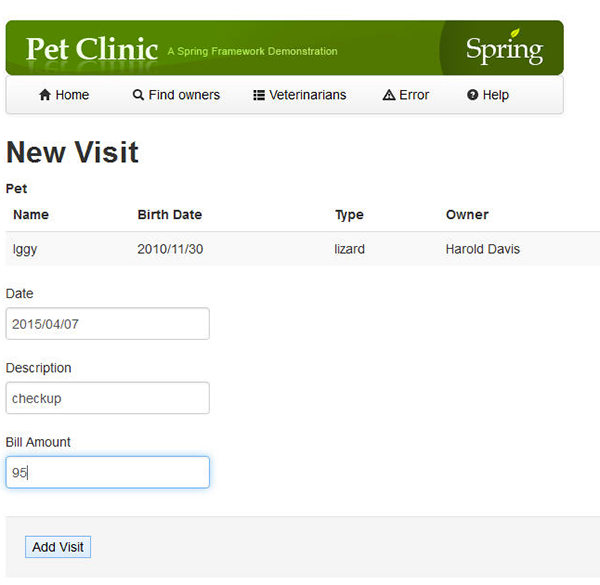Screen dimensions: 600x585
Task: Click the Home house icon
Action: (45, 95)
